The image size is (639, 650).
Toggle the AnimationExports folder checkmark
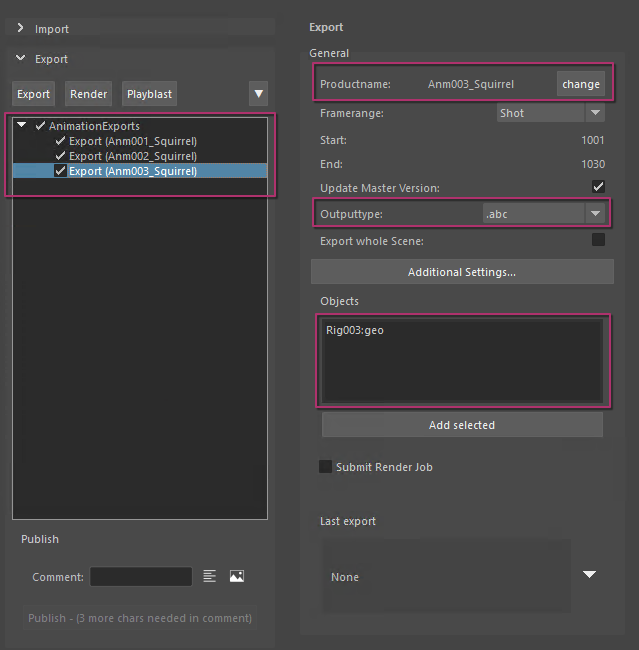(x=40, y=126)
